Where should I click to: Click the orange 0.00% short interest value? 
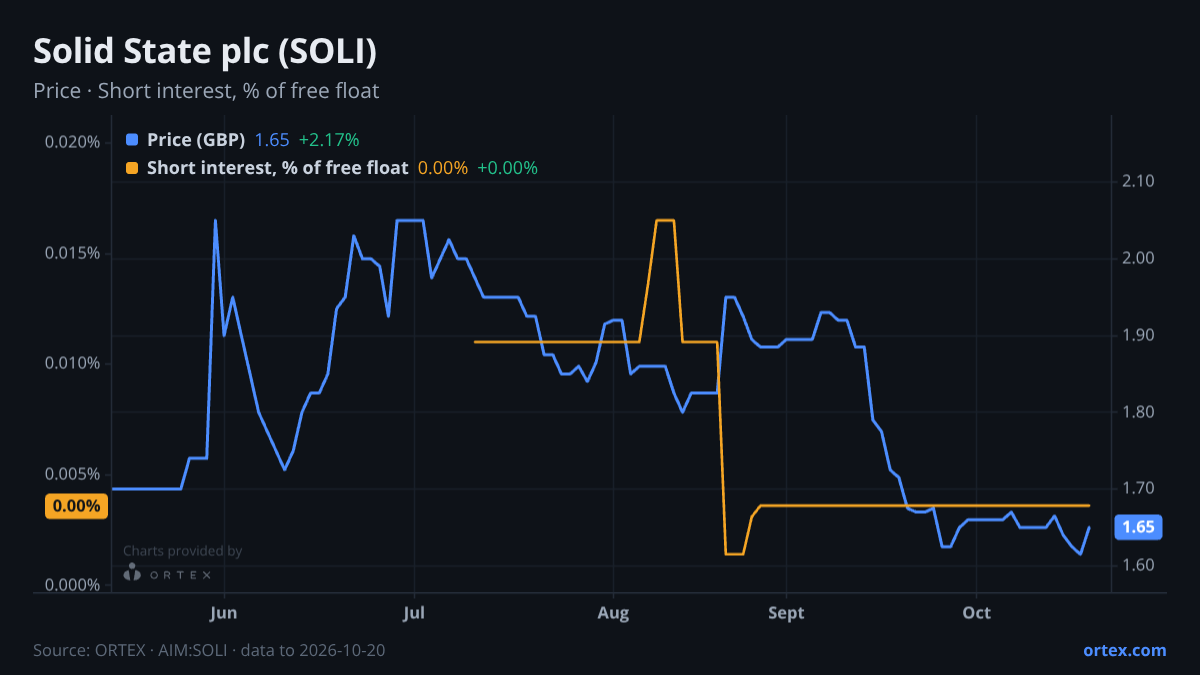click(443, 168)
